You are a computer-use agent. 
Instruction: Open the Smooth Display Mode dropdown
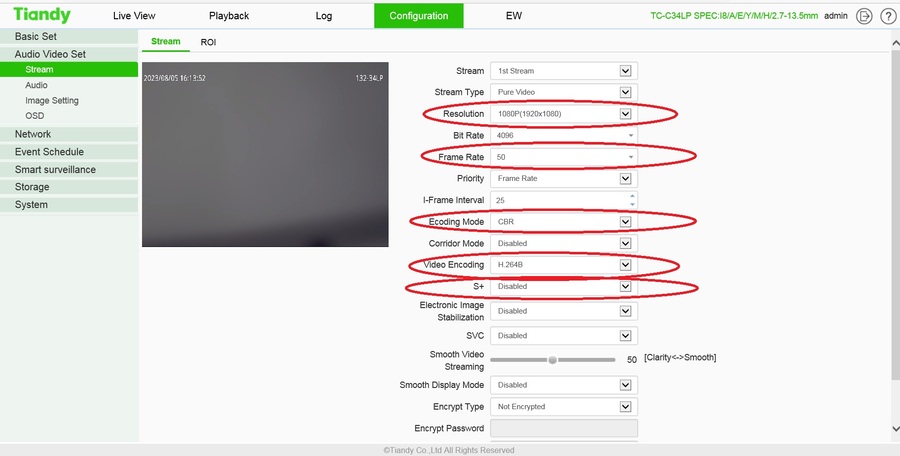point(564,385)
